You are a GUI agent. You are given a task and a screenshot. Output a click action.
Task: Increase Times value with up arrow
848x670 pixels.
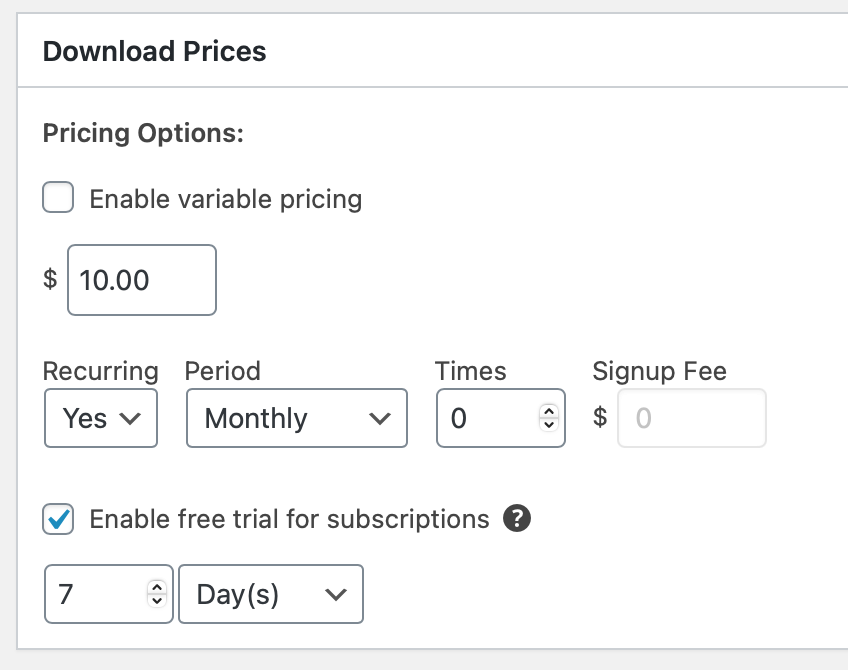[x=549, y=412]
